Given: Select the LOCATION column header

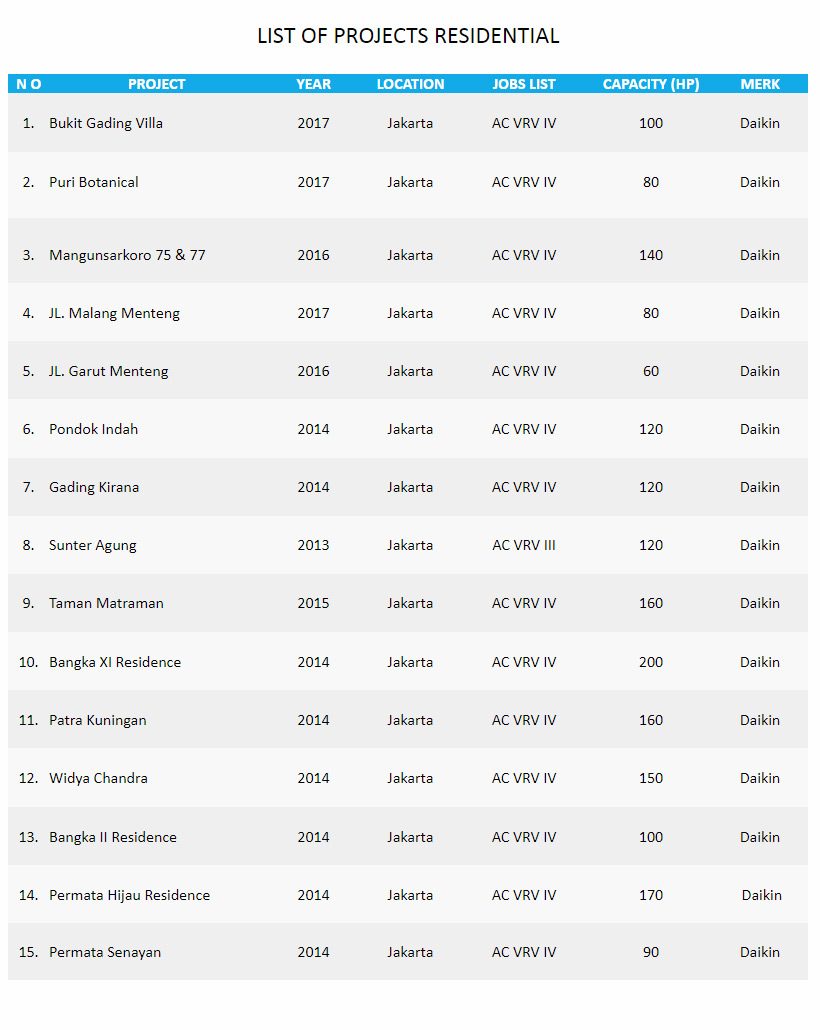Looking at the screenshot, I should (410, 84).
